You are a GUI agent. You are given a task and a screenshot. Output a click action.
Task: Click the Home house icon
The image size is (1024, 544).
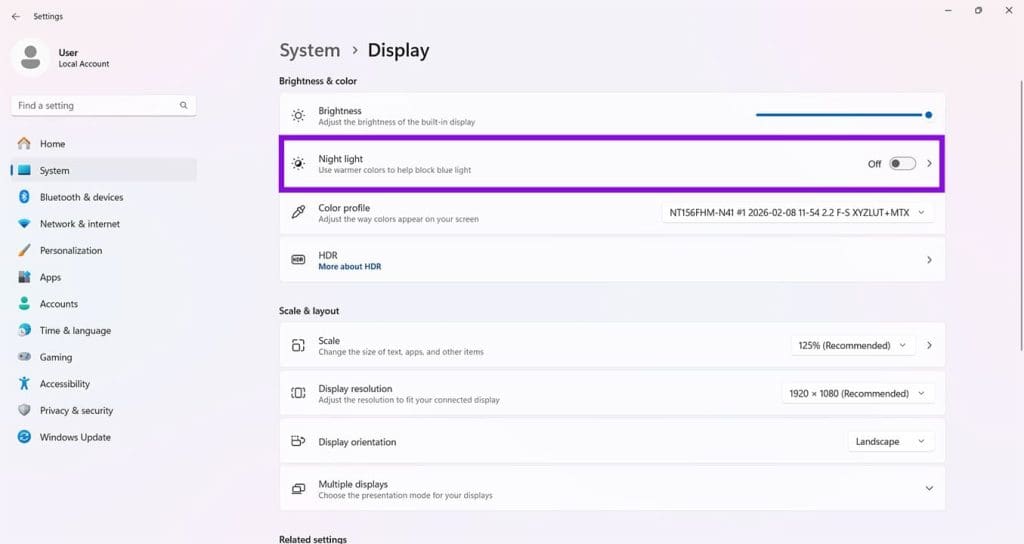tap(24, 143)
